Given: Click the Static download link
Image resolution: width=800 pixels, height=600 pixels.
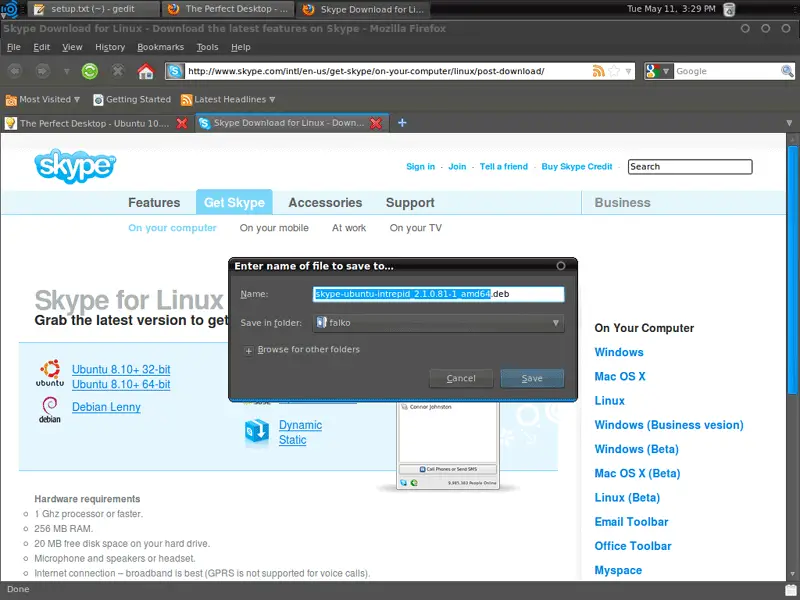Looking at the screenshot, I should (x=292, y=440).
